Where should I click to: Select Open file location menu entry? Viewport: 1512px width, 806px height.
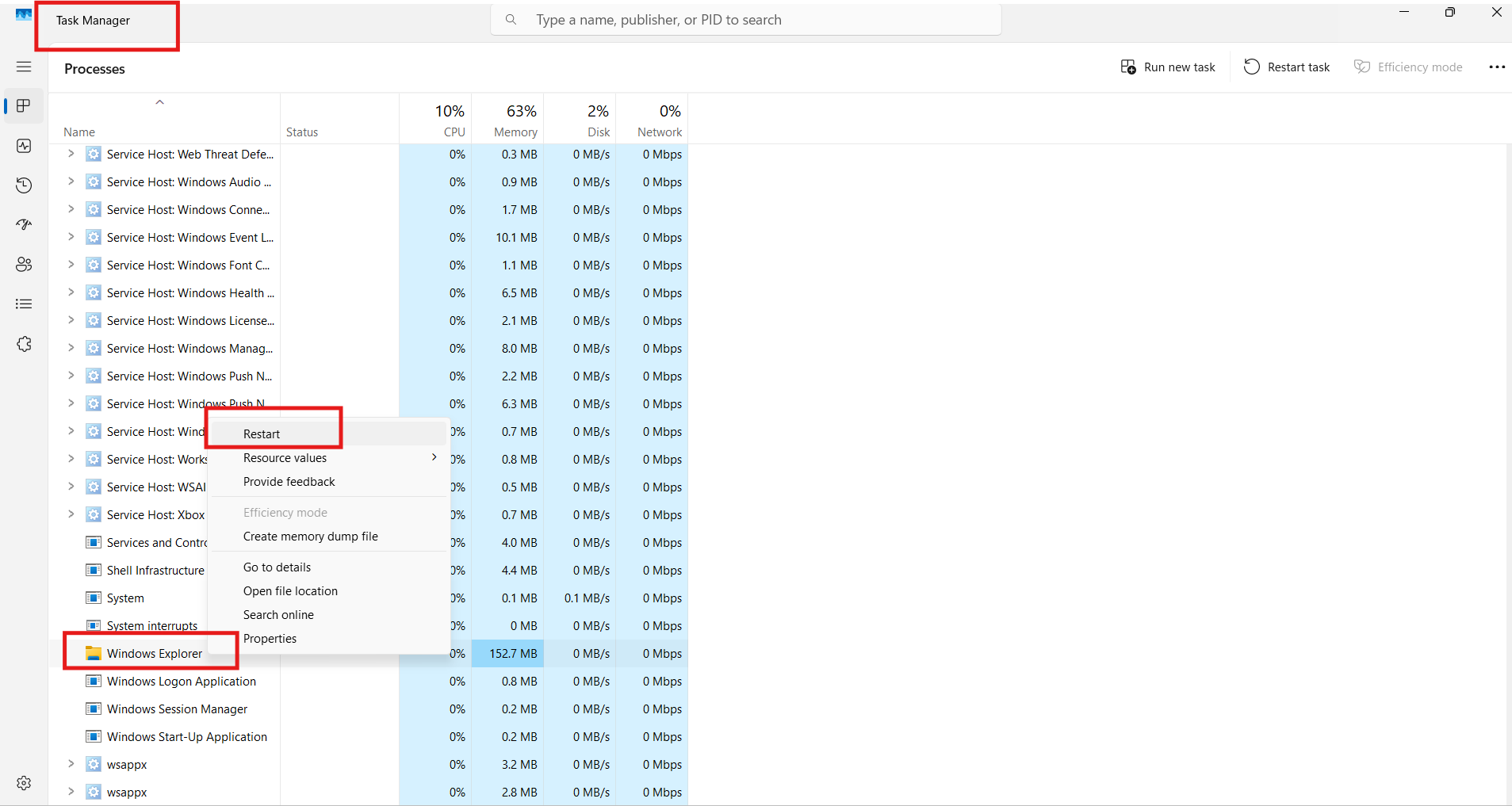(x=290, y=591)
